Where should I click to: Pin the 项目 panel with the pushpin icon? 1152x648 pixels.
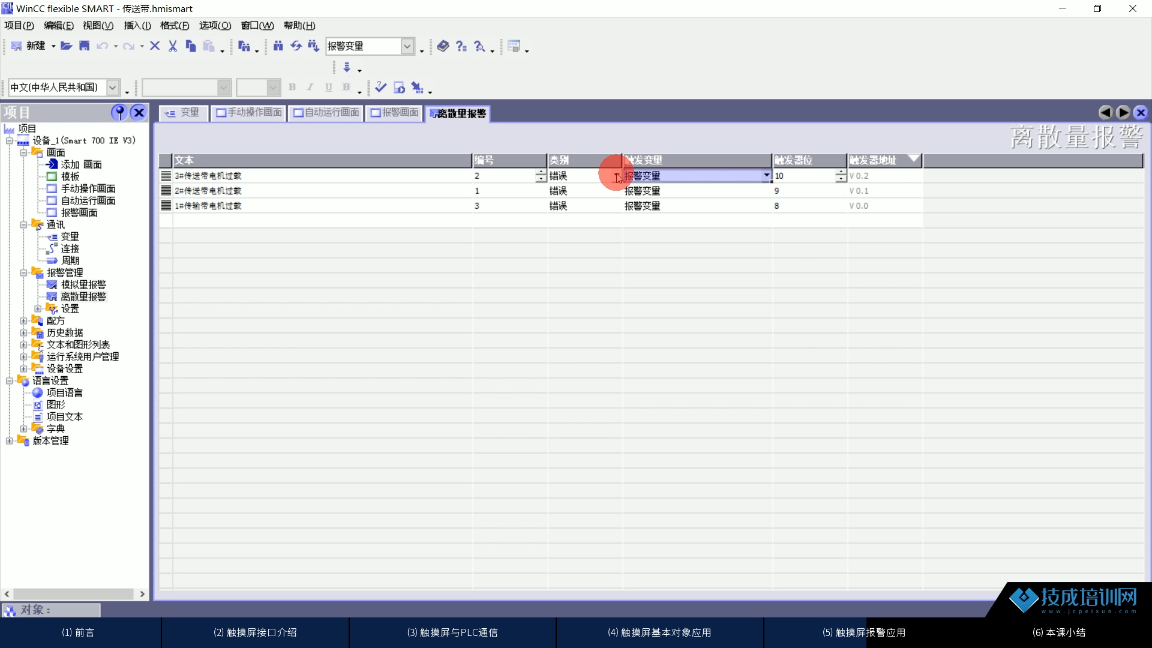tap(119, 112)
